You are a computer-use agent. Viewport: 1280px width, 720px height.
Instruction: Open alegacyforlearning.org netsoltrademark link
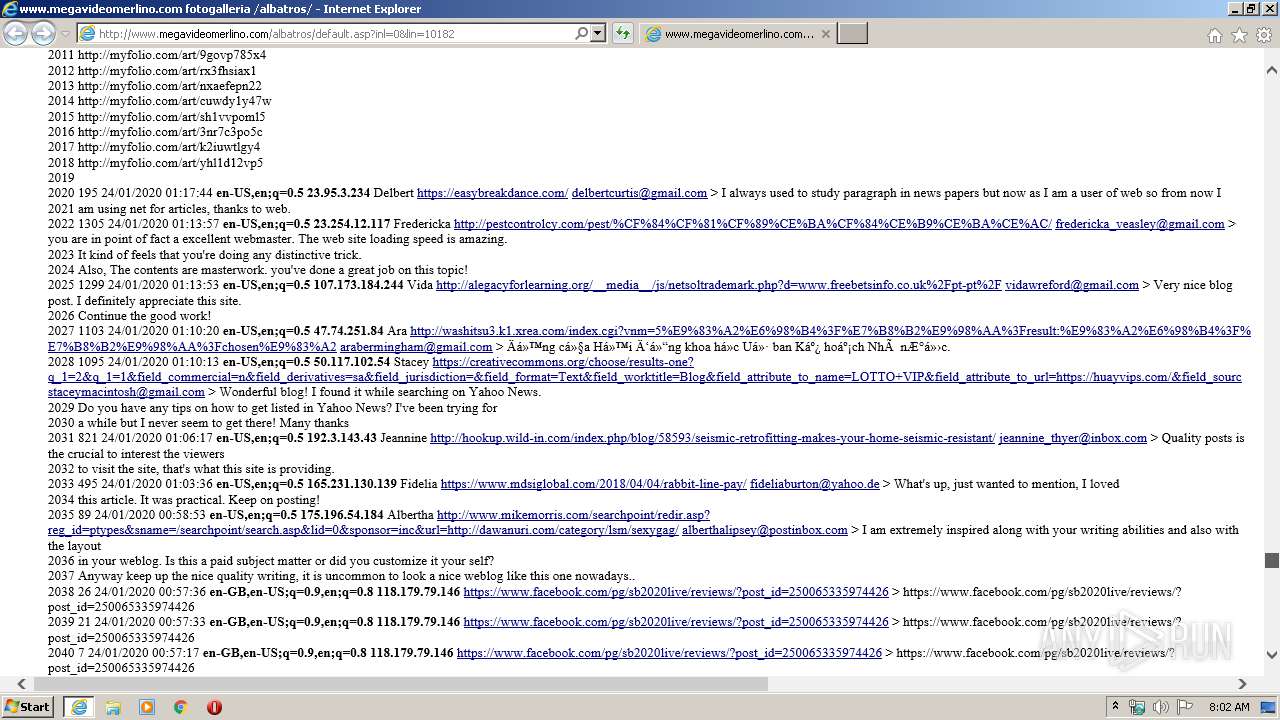pyautogui.click(x=718, y=285)
